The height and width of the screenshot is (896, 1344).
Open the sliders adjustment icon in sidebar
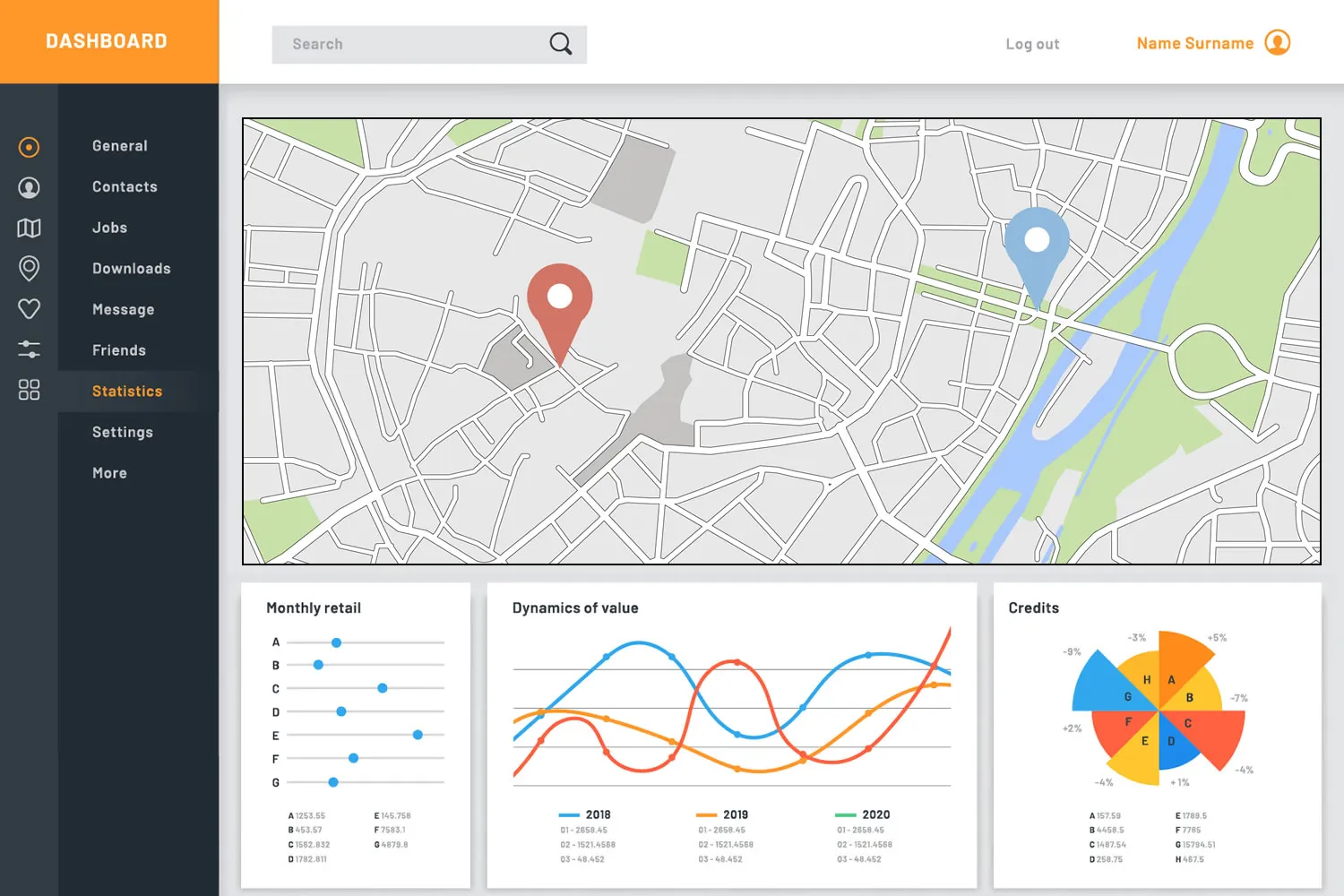tap(29, 349)
